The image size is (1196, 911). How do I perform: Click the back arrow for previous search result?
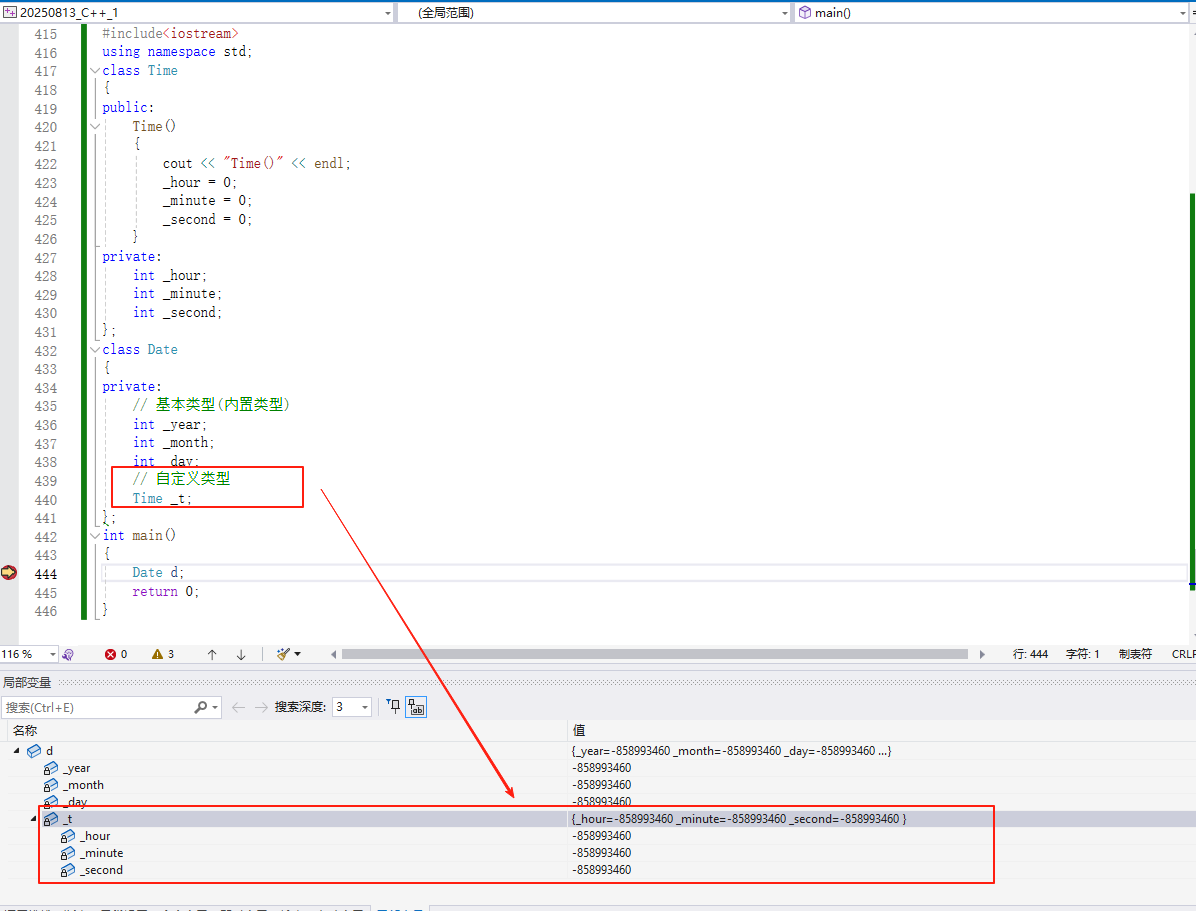point(238,707)
